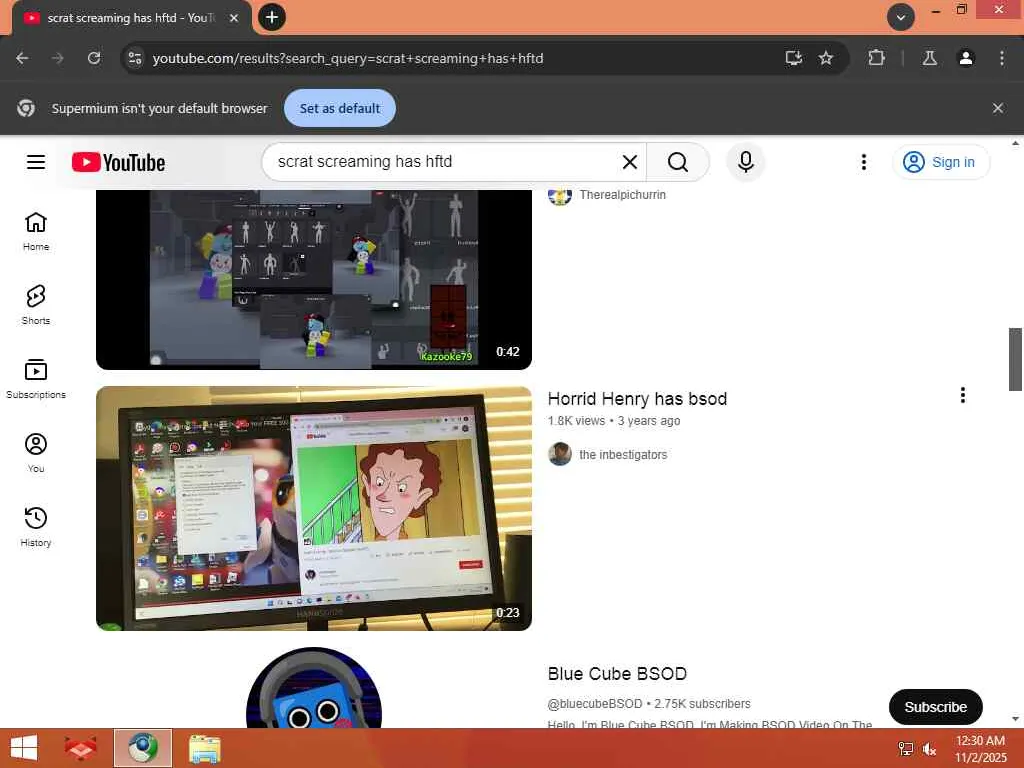Open a new browser tab
This screenshot has height=768, width=1024.
pyautogui.click(x=272, y=17)
